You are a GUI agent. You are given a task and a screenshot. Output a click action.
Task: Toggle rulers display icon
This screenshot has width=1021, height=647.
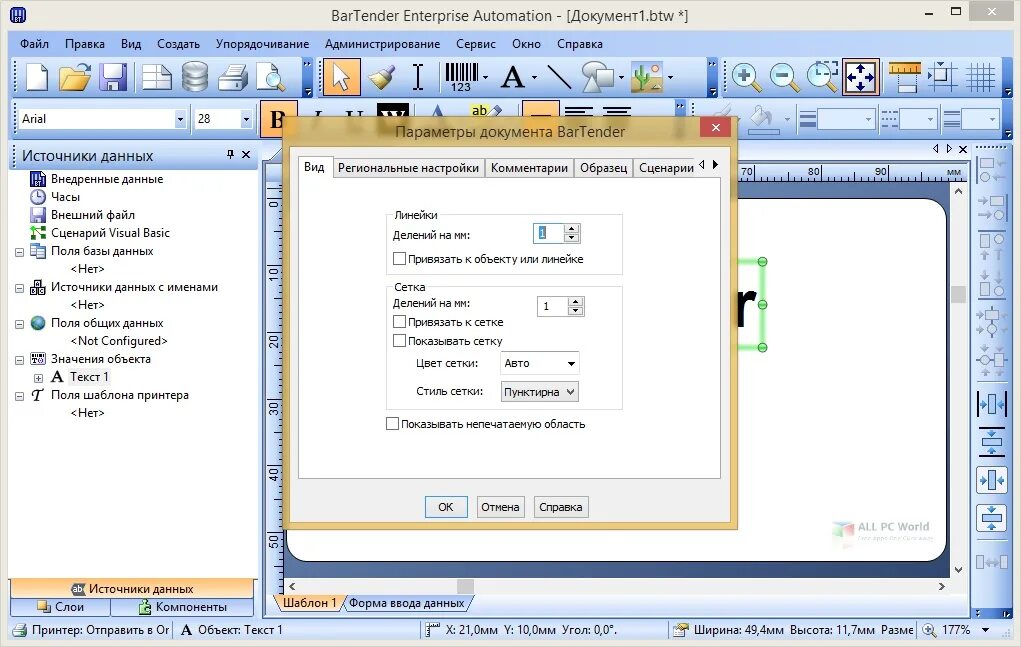pyautogui.click(x=904, y=77)
